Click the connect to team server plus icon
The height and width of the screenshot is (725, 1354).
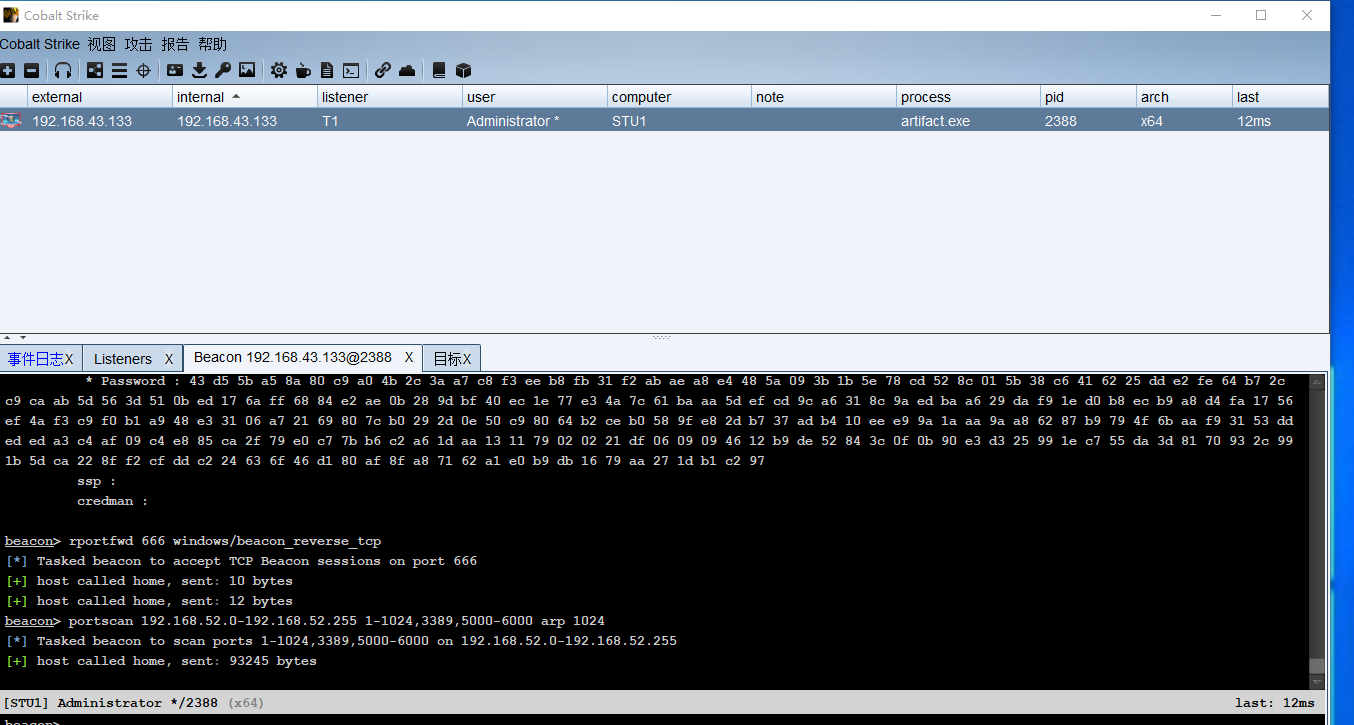click(8, 70)
